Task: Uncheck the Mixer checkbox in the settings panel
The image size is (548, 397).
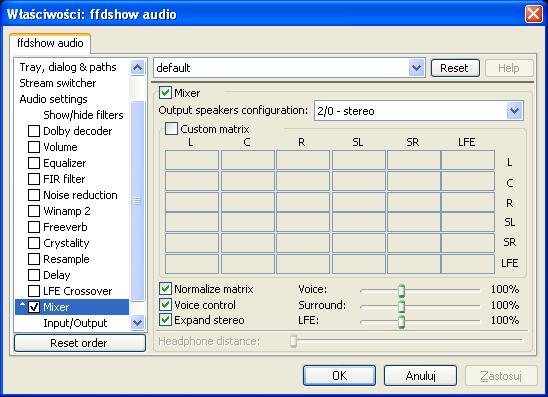Action: [165, 93]
